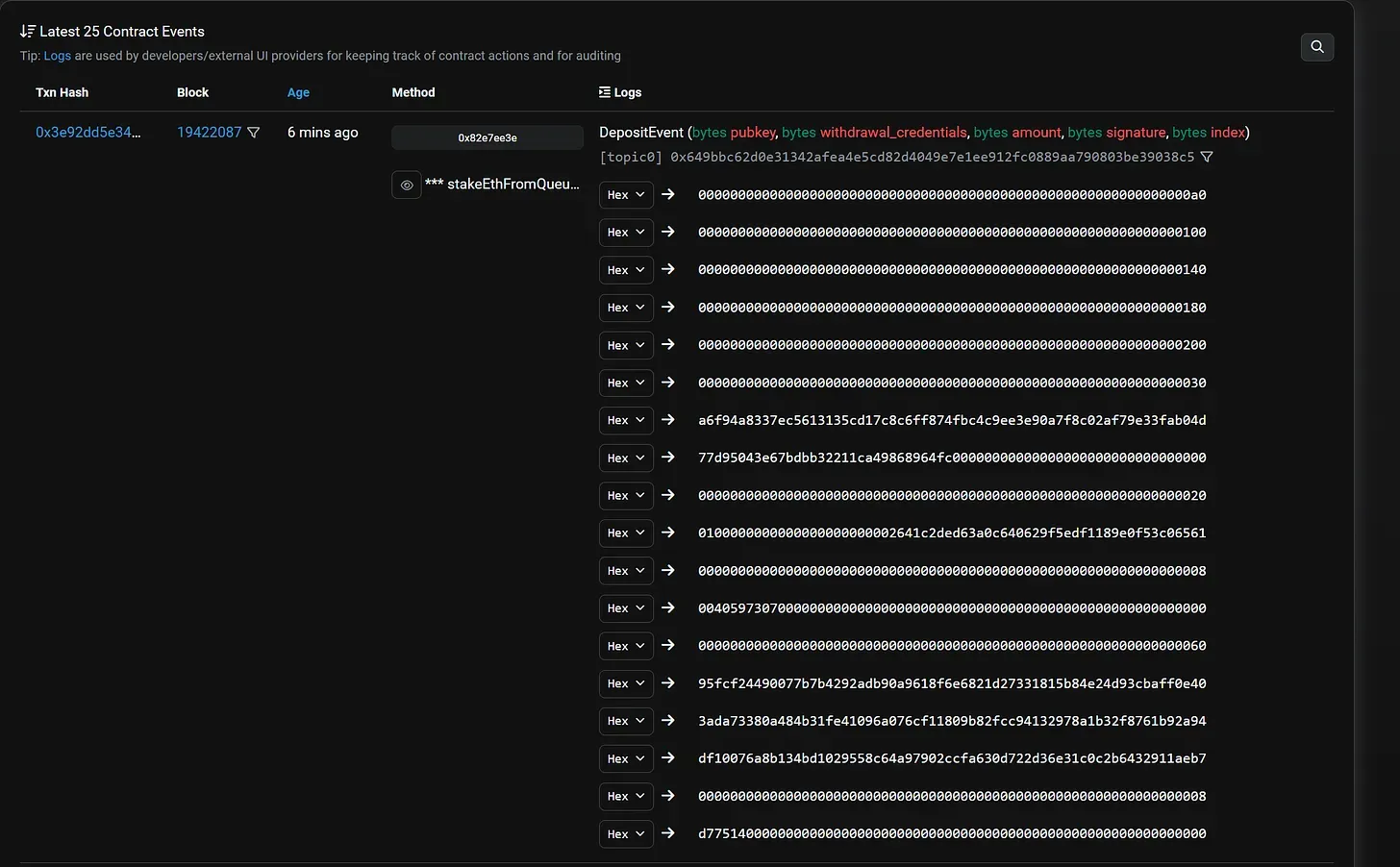Screen dimensions: 1400x867
Task: Open the Hex dropdown on the last data row
Action: click(x=626, y=833)
